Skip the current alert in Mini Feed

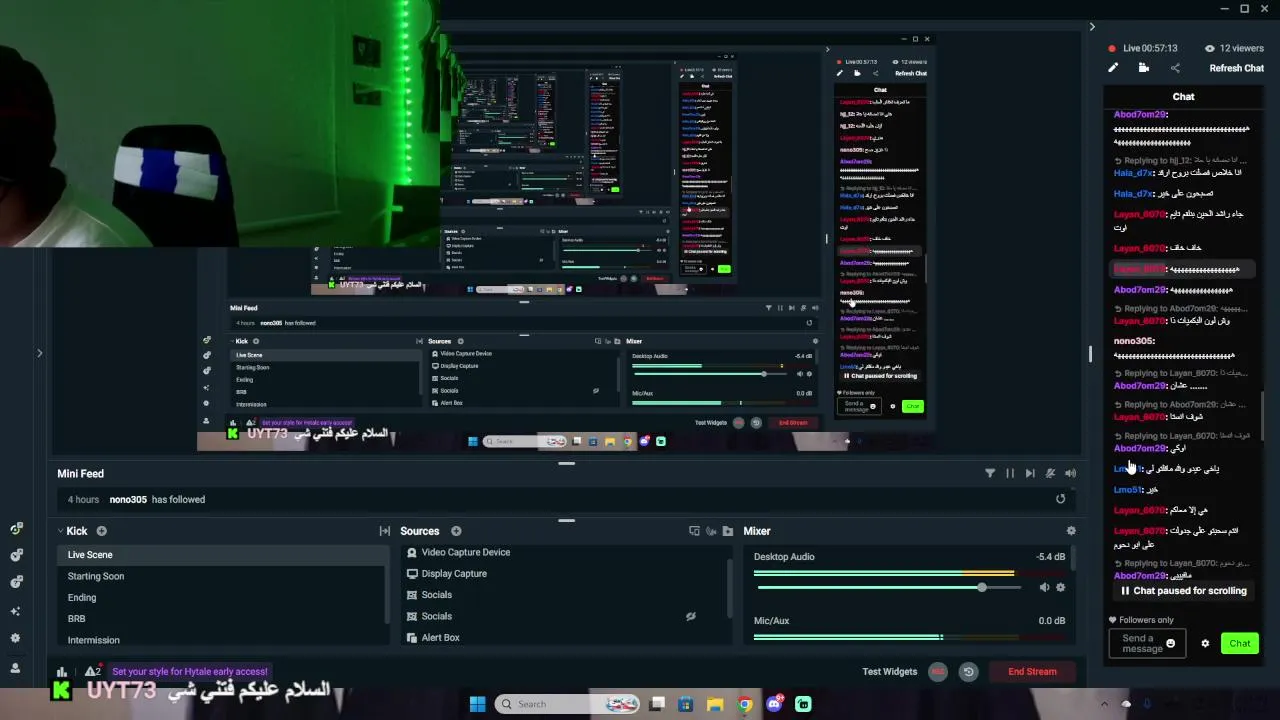coord(1030,474)
